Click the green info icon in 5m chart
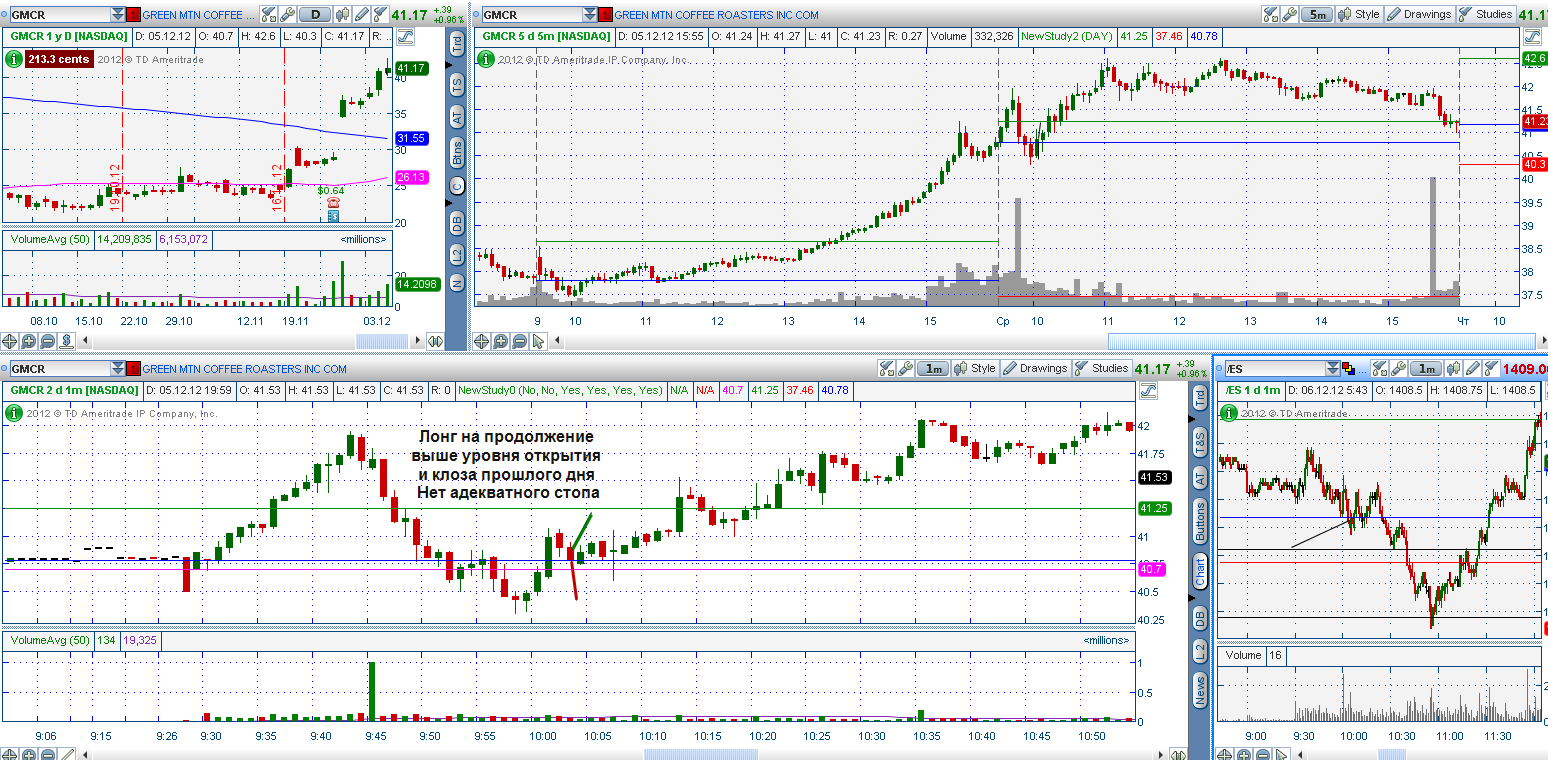Viewport: 1548px width, 760px height. pyautogui.click(x=487, y=60)
